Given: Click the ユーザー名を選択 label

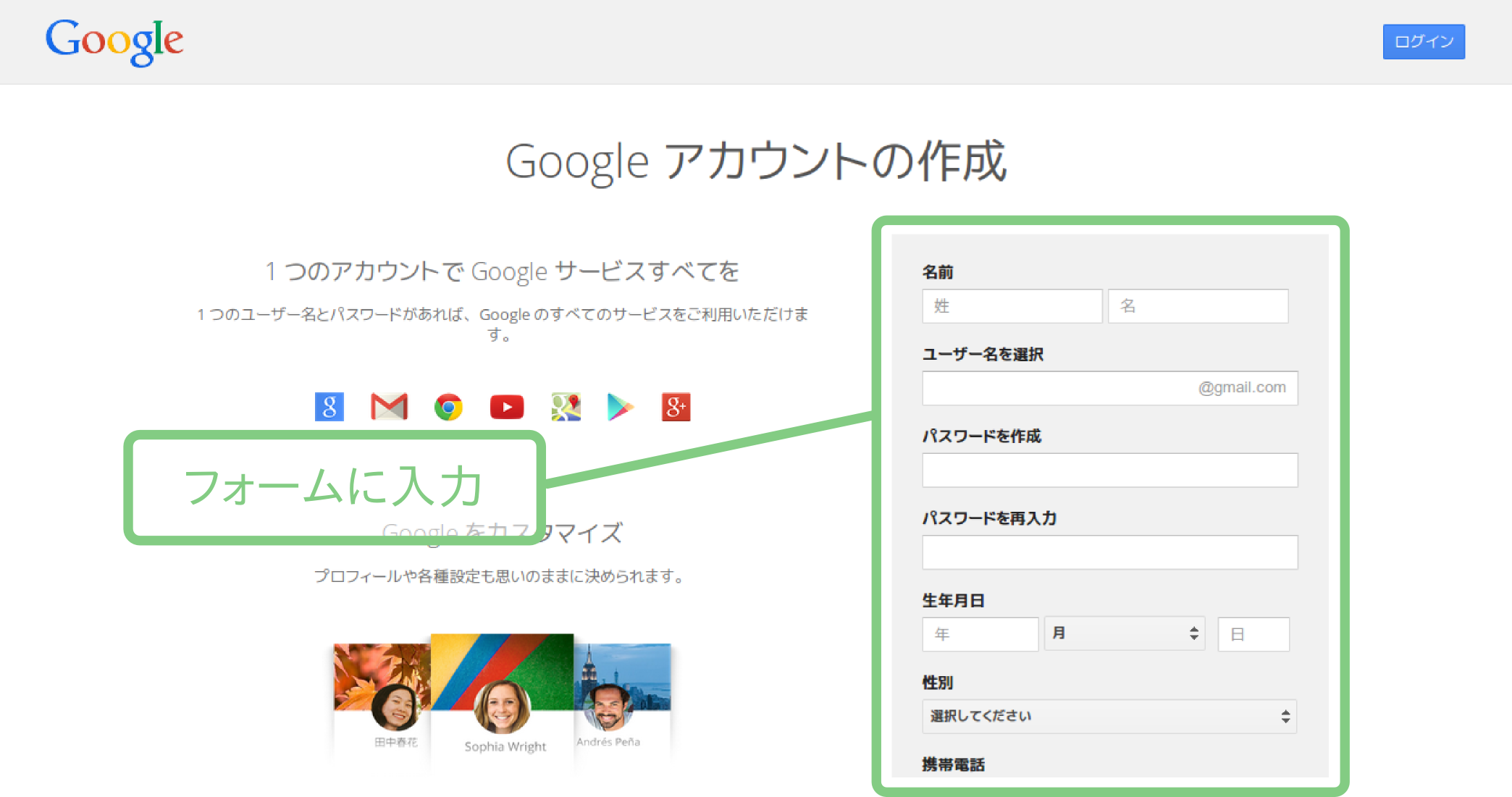Looking at the screenshot, I should (983, 354).
